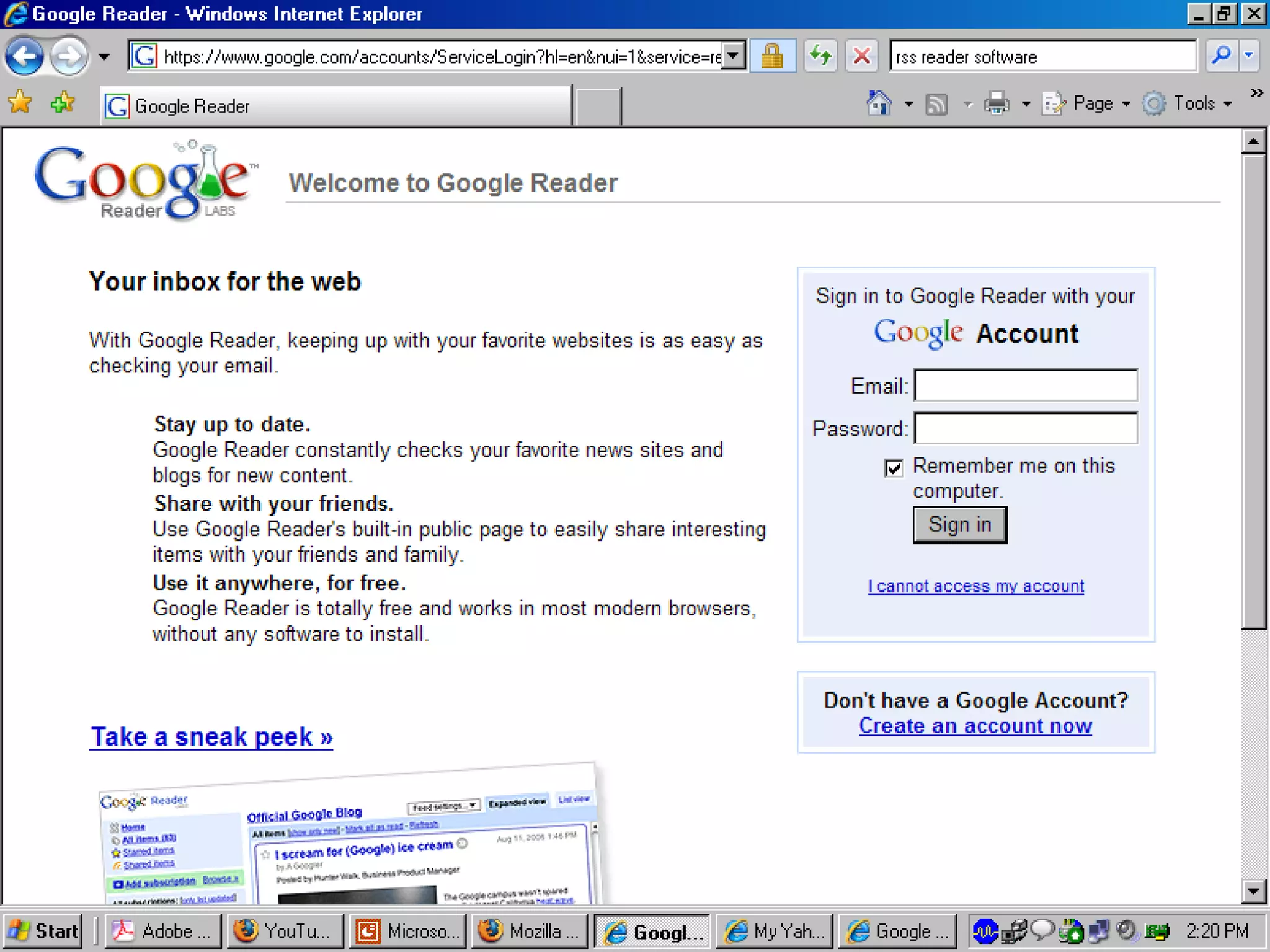Click the browser Back arrow button
Screen dimensions: 1270x952
(x=25, y=57)
